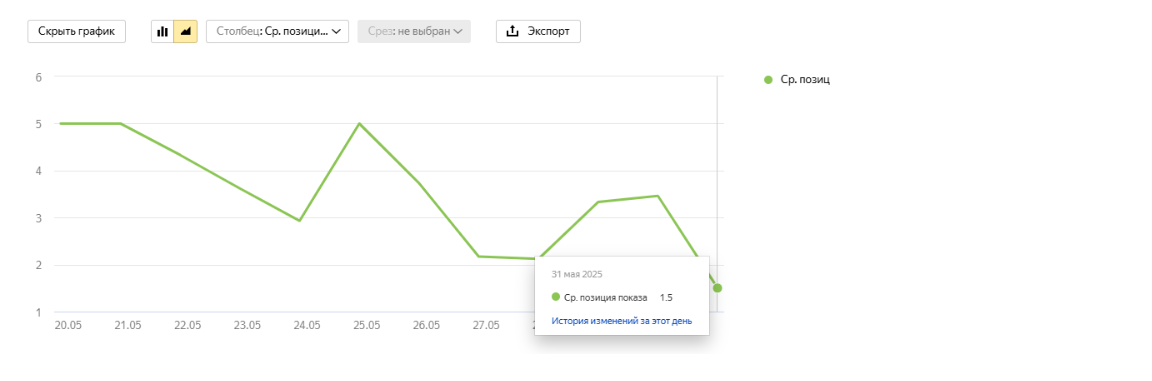Screen dimensions: 1152x381
Task: Open the disabled "Срез: не выбран" dropdown
Action: tap(414, 32)
